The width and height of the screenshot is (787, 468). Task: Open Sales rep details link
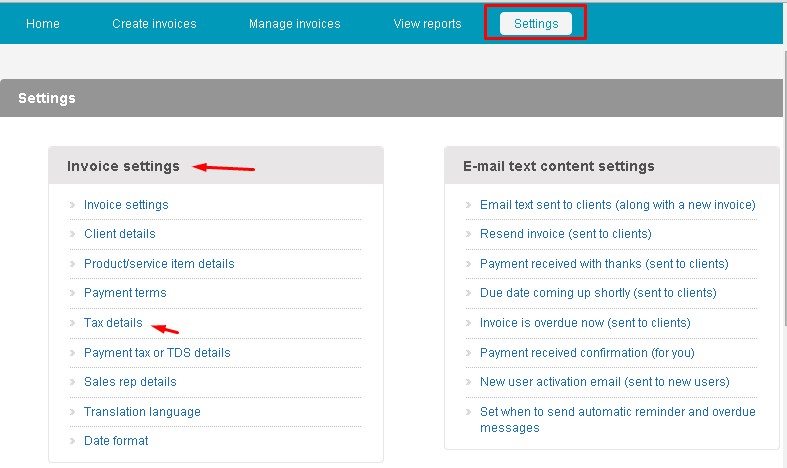[x=130, y=382]
